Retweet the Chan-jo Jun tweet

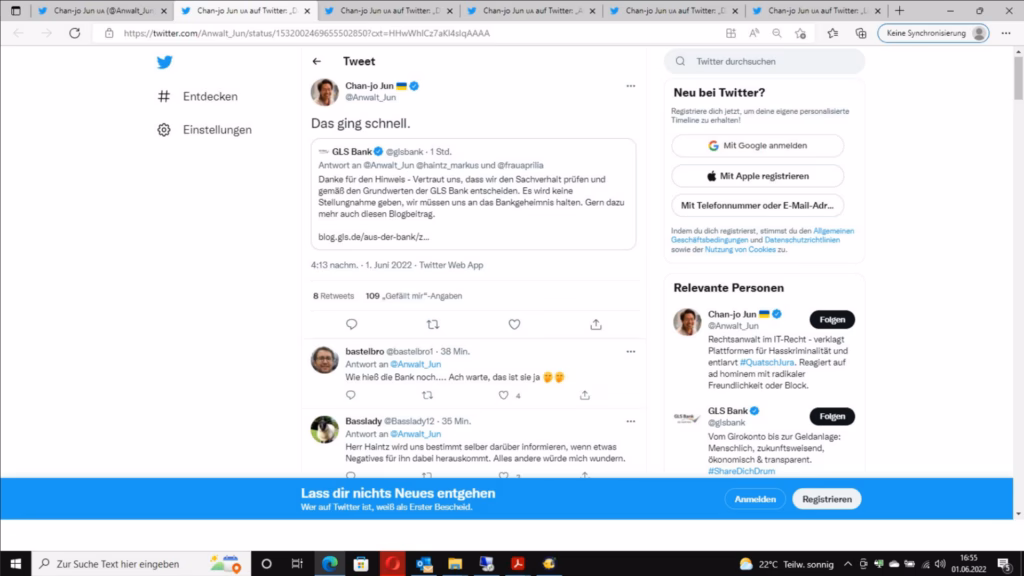click(x=433, y=324)
